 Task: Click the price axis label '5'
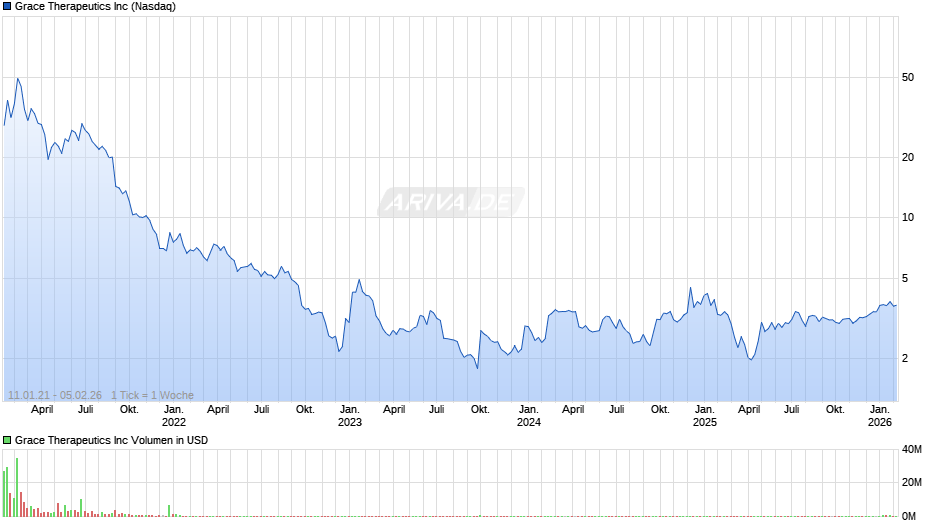(905, 278)
